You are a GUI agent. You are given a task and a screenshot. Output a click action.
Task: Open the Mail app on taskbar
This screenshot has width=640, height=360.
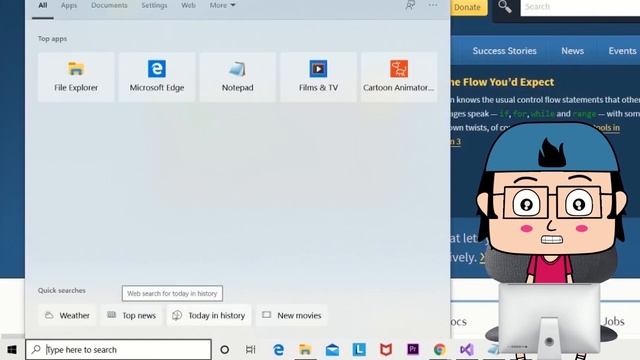(x=332, y=350)
